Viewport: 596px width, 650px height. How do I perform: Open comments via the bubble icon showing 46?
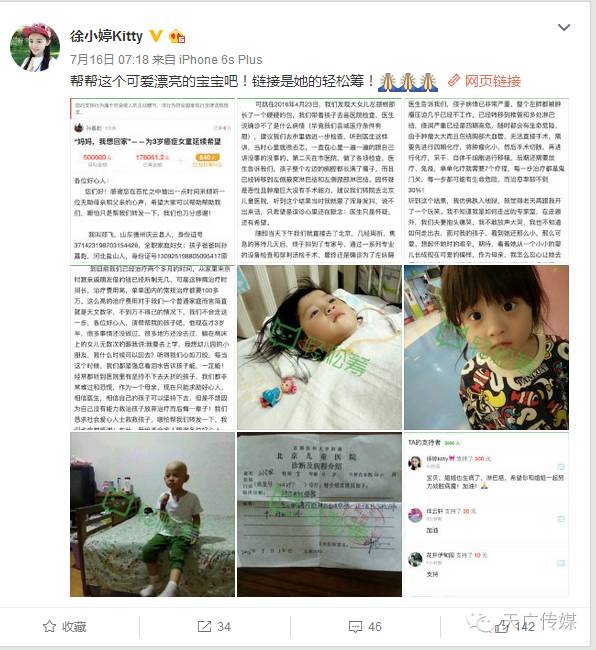[365, 626]
